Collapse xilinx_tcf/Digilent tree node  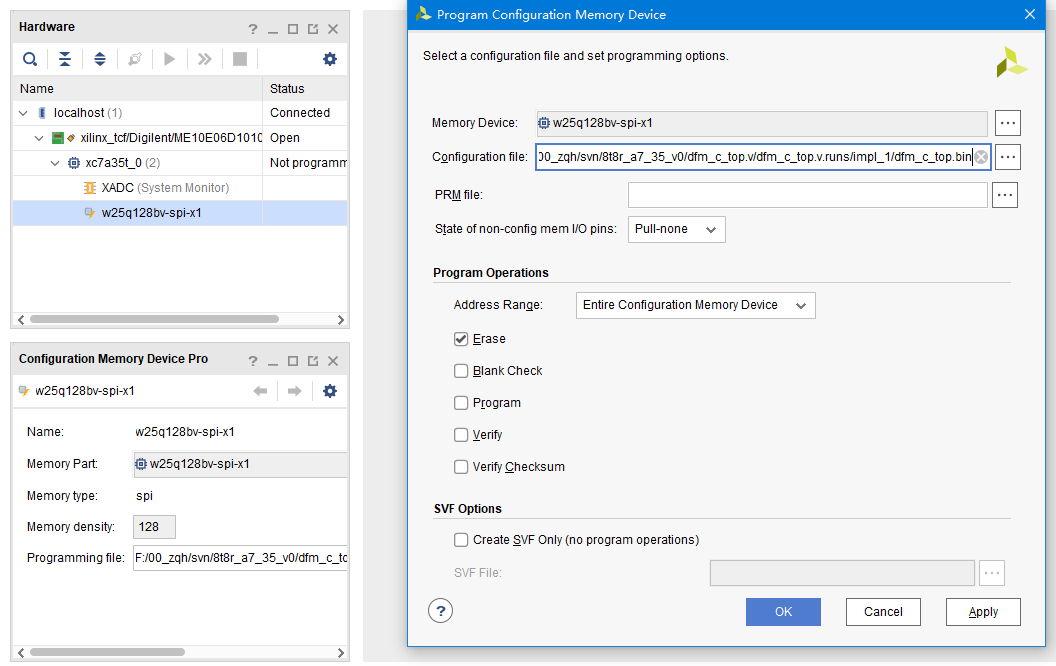(39, 138)
